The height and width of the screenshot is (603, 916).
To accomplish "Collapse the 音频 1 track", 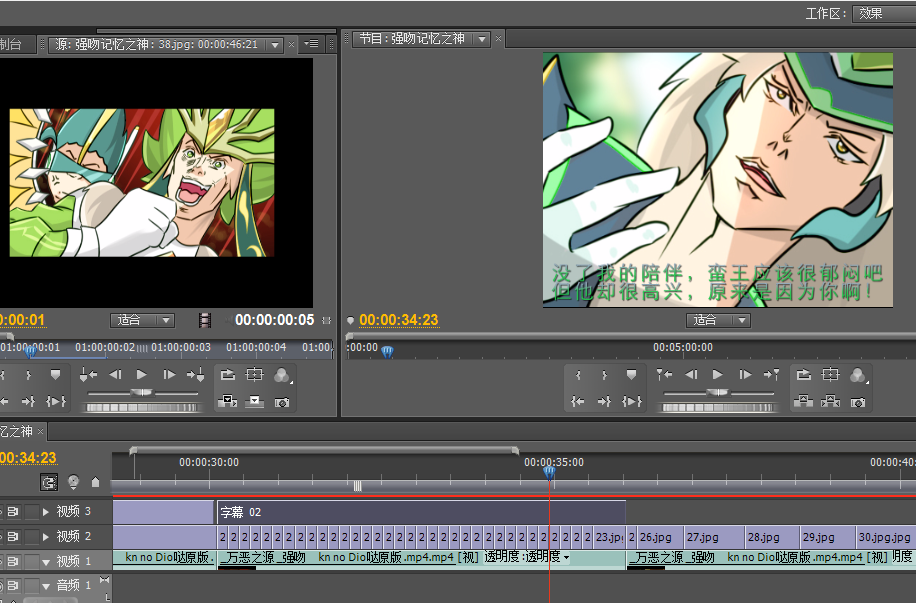I will coord(46,586).
